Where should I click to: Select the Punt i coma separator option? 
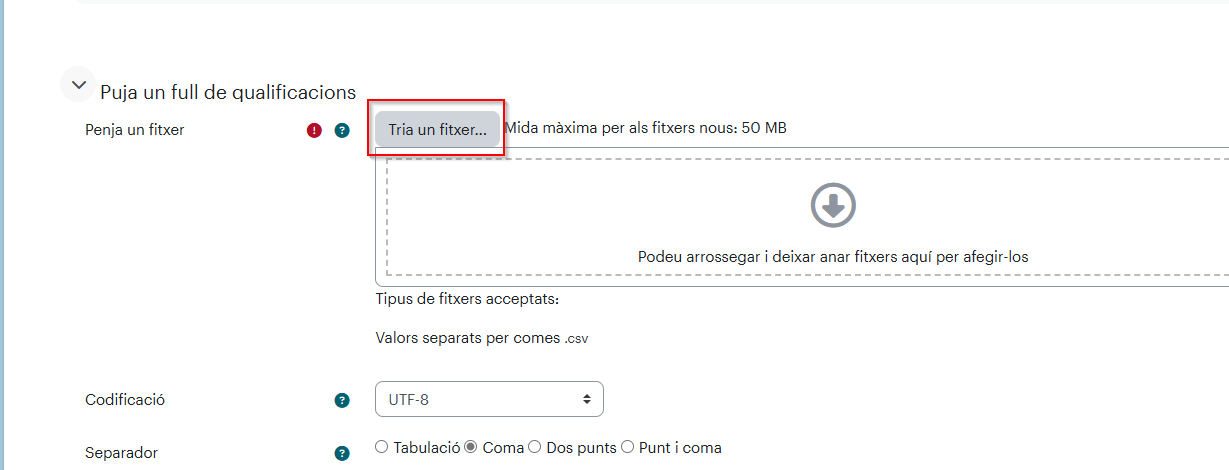[628, 447]
